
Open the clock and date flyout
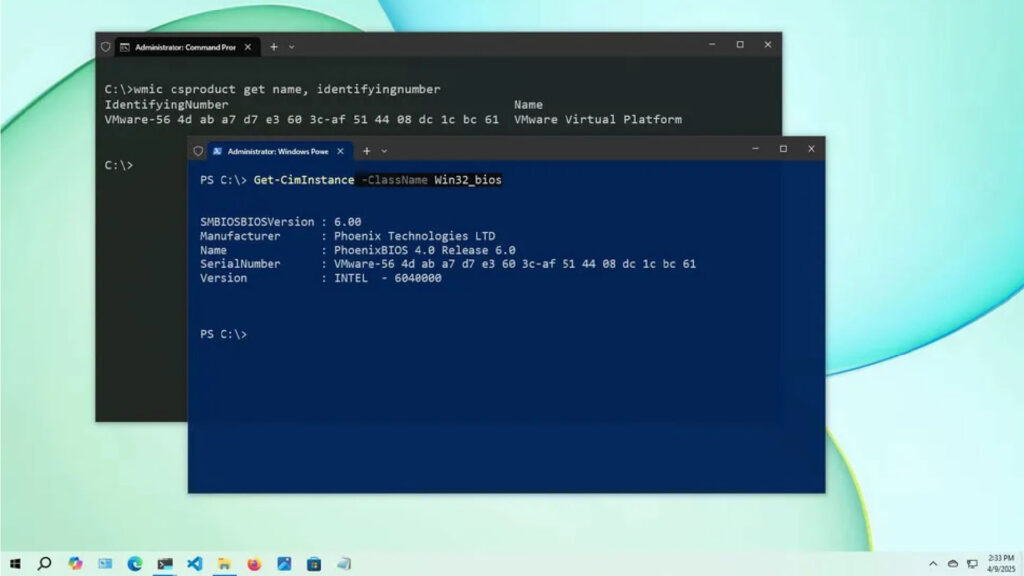coord(1000,564)
